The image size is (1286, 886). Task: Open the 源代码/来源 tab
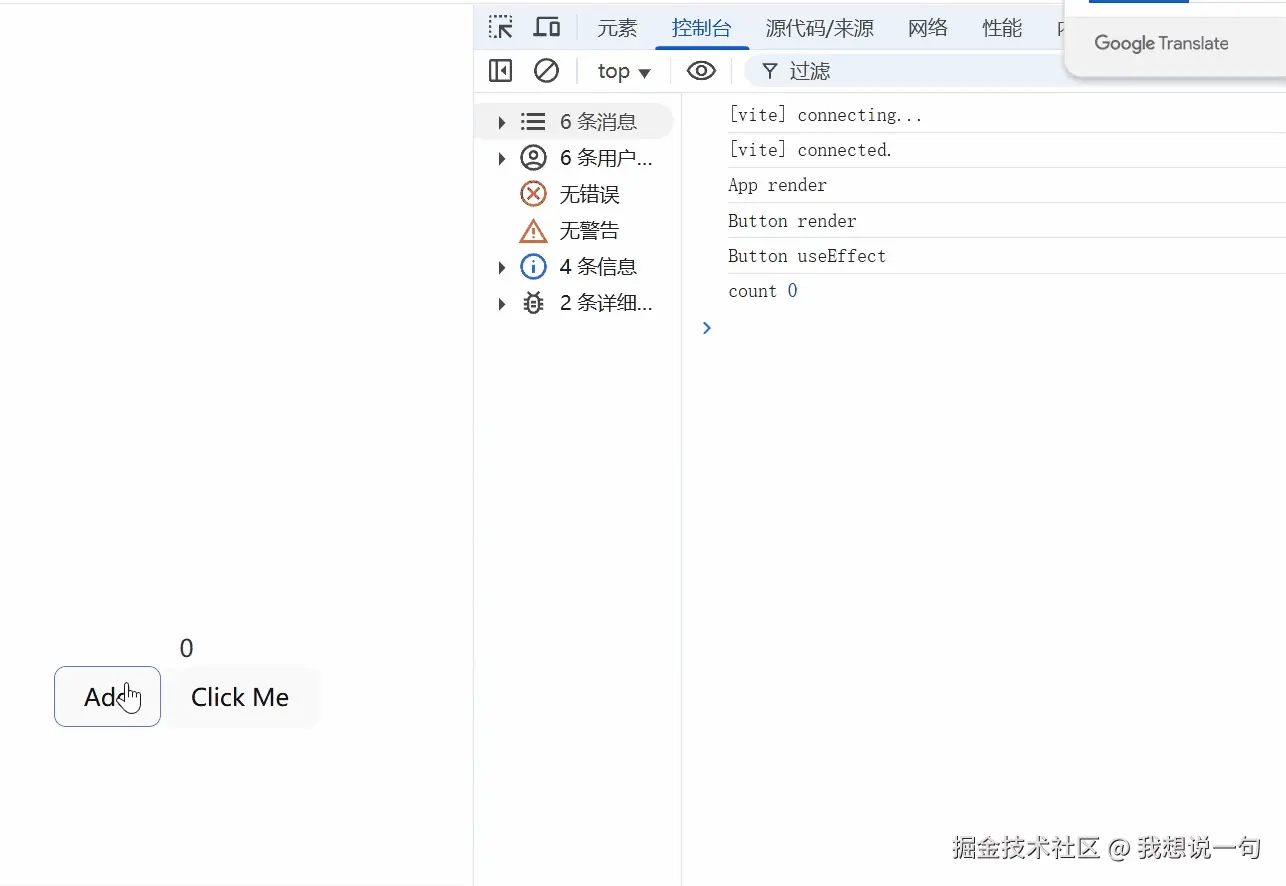820,28
